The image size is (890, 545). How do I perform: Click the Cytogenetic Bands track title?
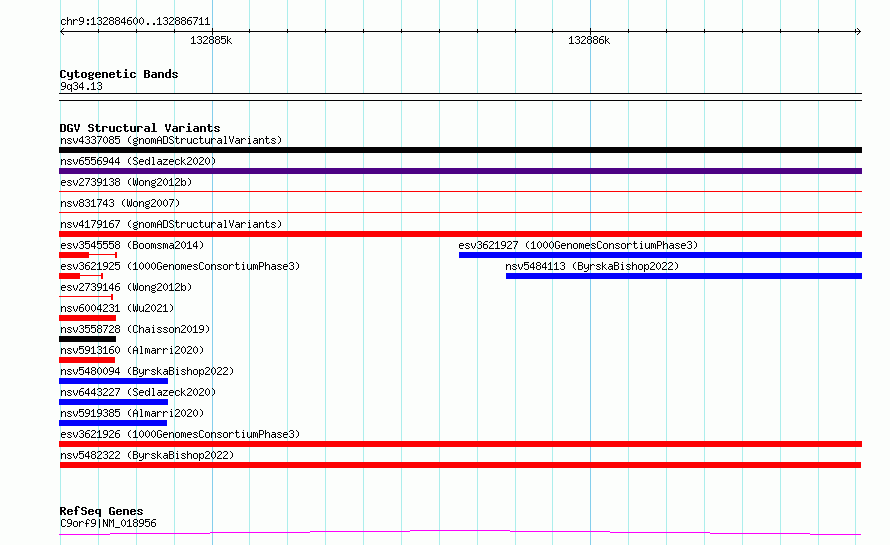click(x=119, y=74)
